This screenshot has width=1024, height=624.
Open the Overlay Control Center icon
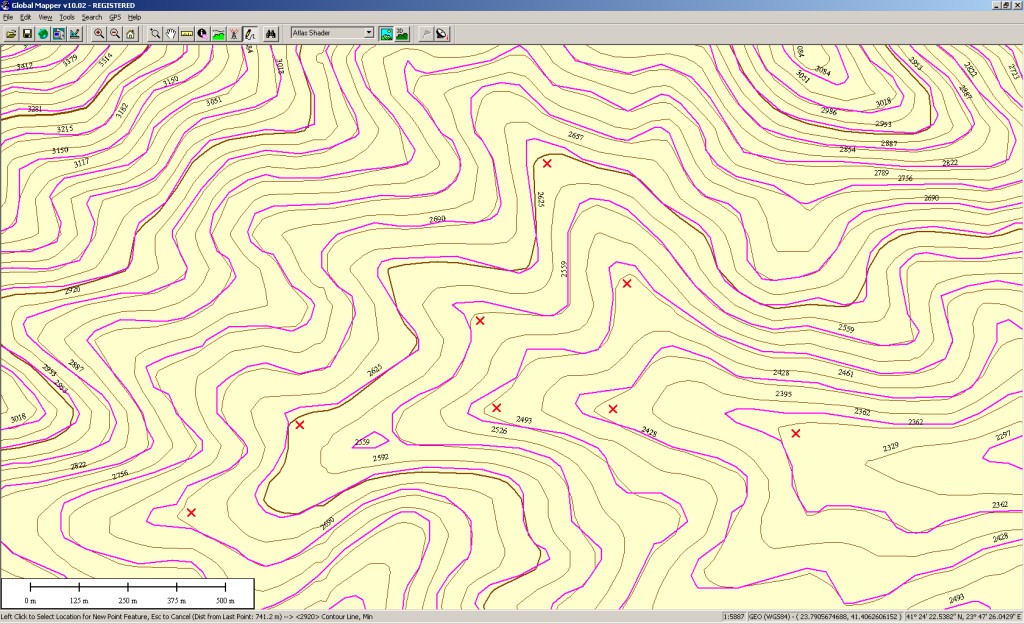point(59,33)
